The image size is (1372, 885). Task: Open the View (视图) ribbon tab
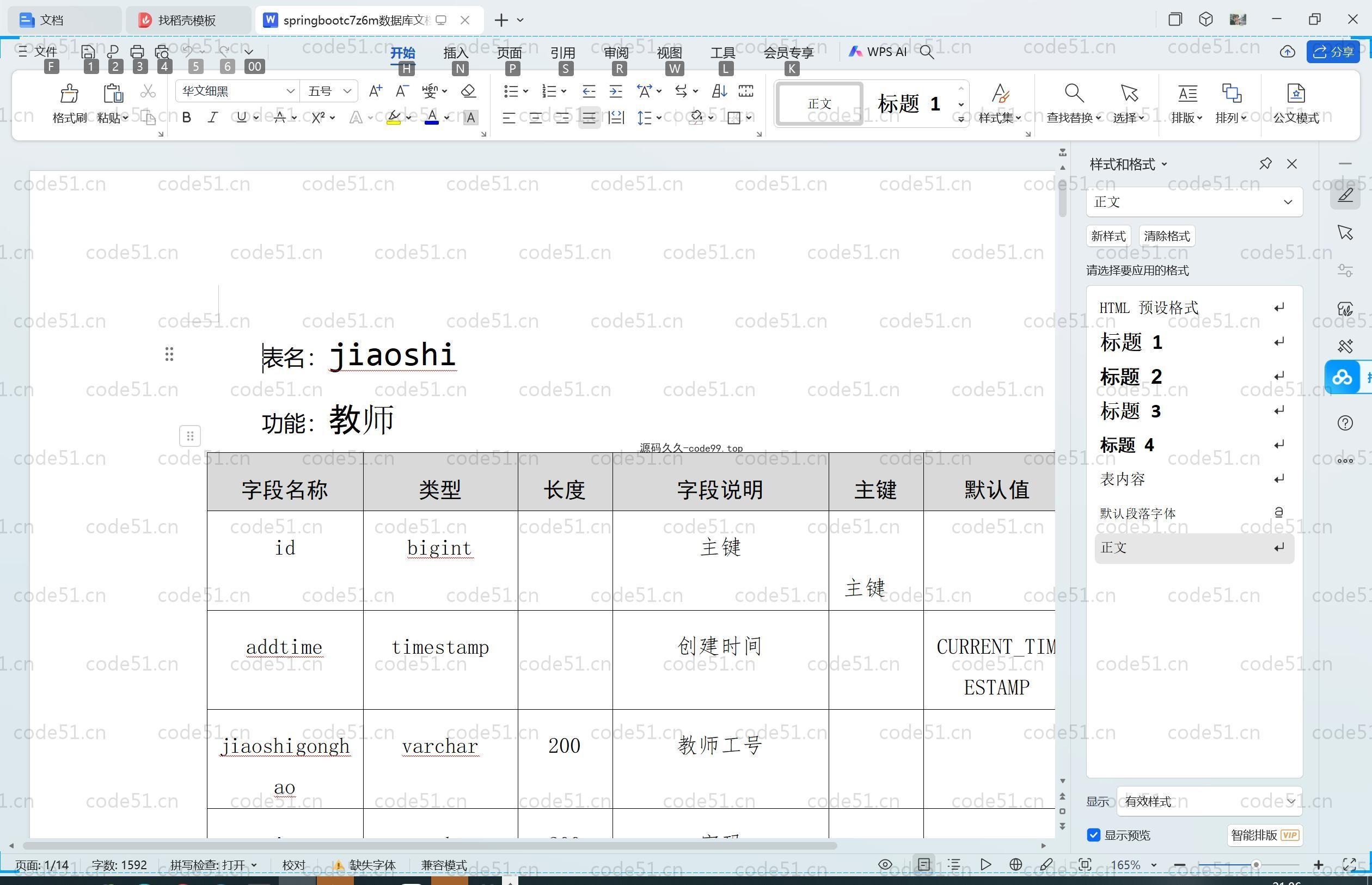click(x=670, y=52)
